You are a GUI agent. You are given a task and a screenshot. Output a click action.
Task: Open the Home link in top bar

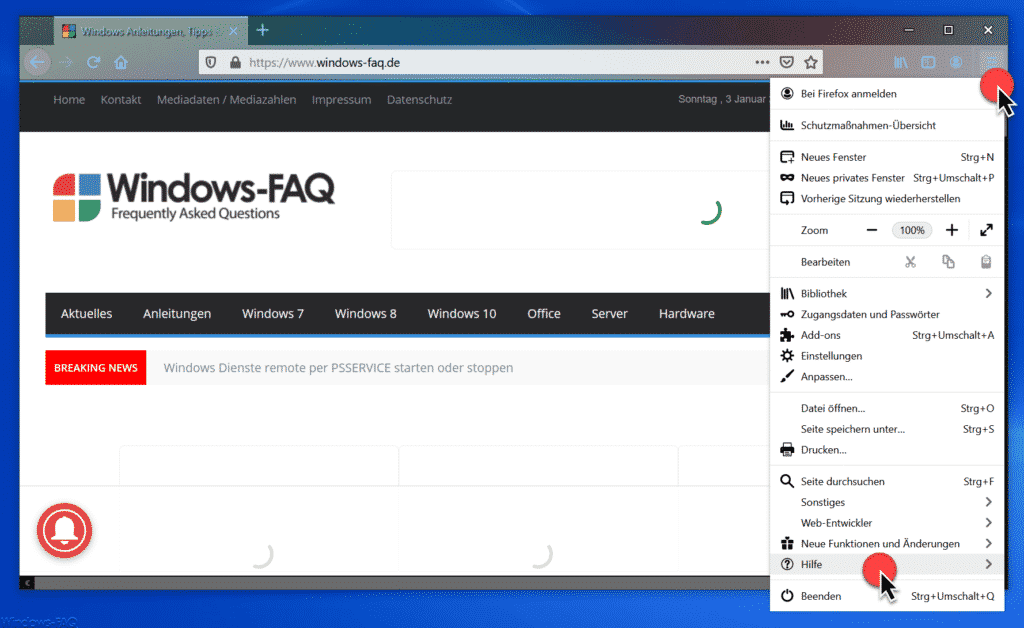coord(69,100)
